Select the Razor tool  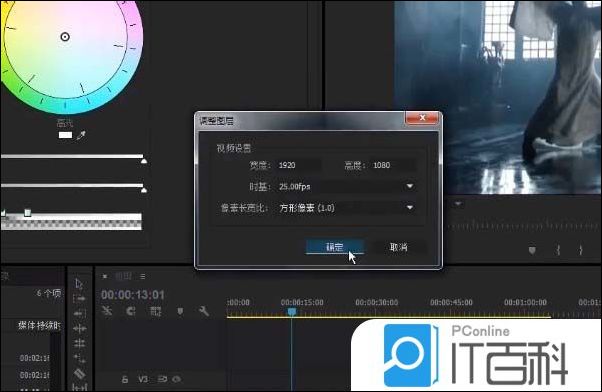pyautogui.click(x=79, y=373)
